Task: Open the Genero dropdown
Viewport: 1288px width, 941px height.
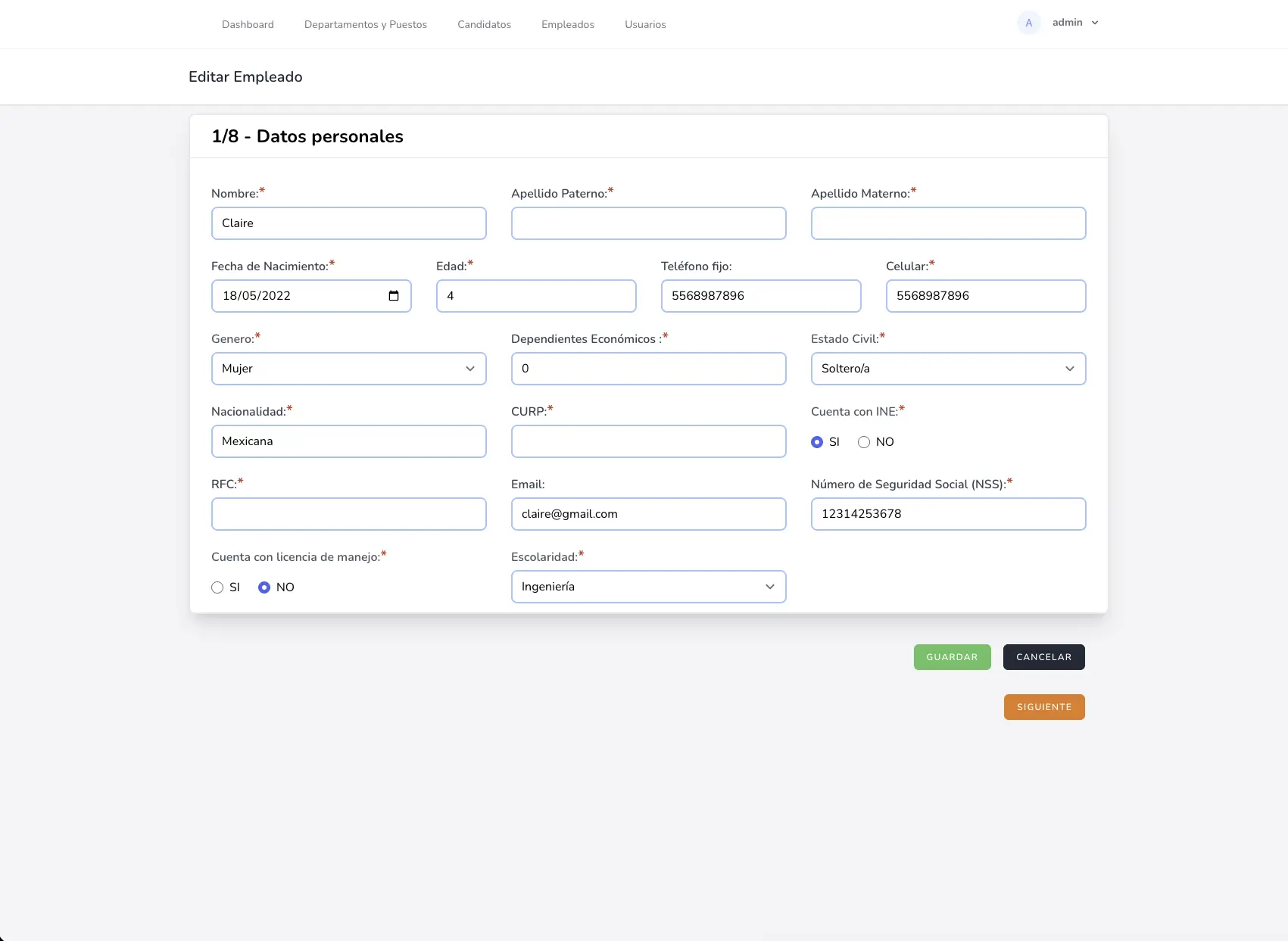Action: [x=349, y=369]
